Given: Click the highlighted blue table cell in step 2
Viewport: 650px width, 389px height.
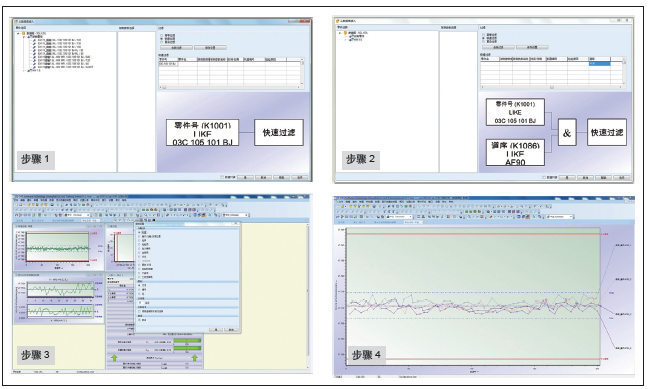Looking at the screenshot, I should pos(599,64).
